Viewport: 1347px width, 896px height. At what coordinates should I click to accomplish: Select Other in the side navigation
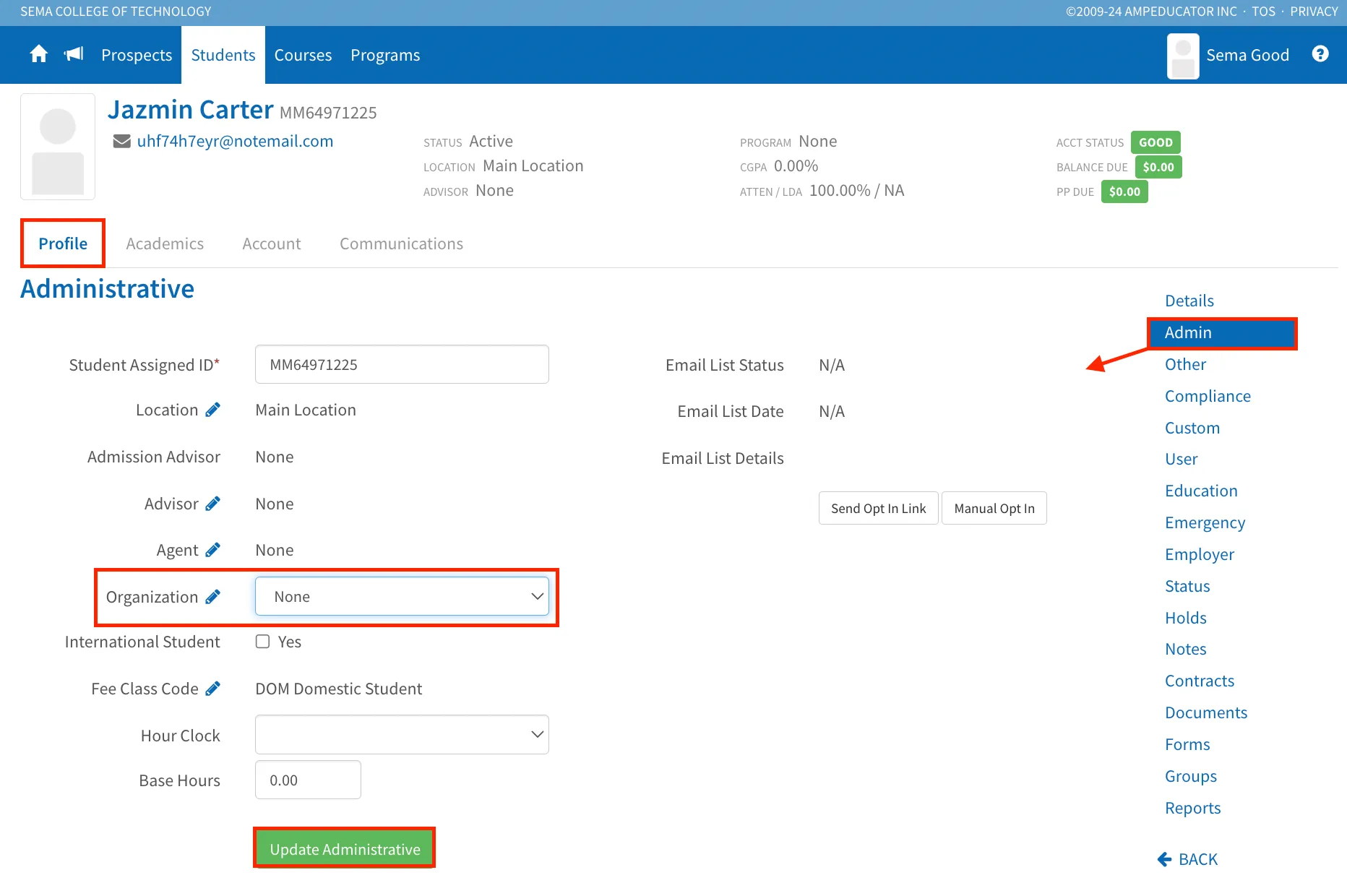coord(1185,364)
